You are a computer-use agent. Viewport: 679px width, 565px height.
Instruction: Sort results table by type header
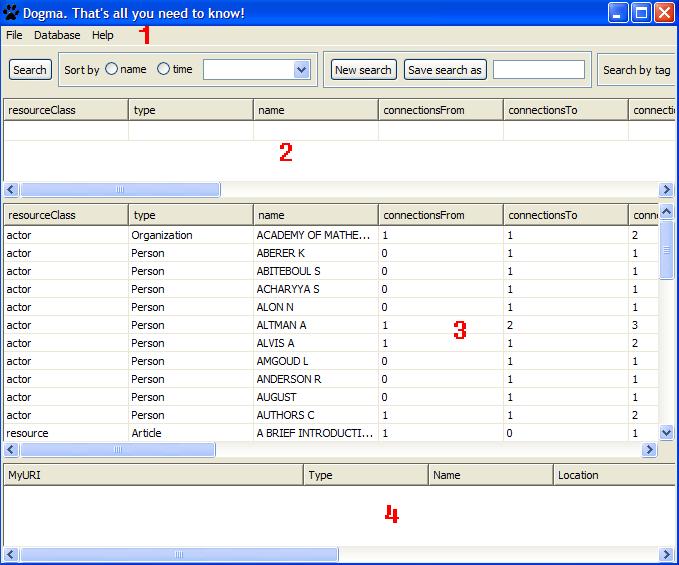point(191,215)
